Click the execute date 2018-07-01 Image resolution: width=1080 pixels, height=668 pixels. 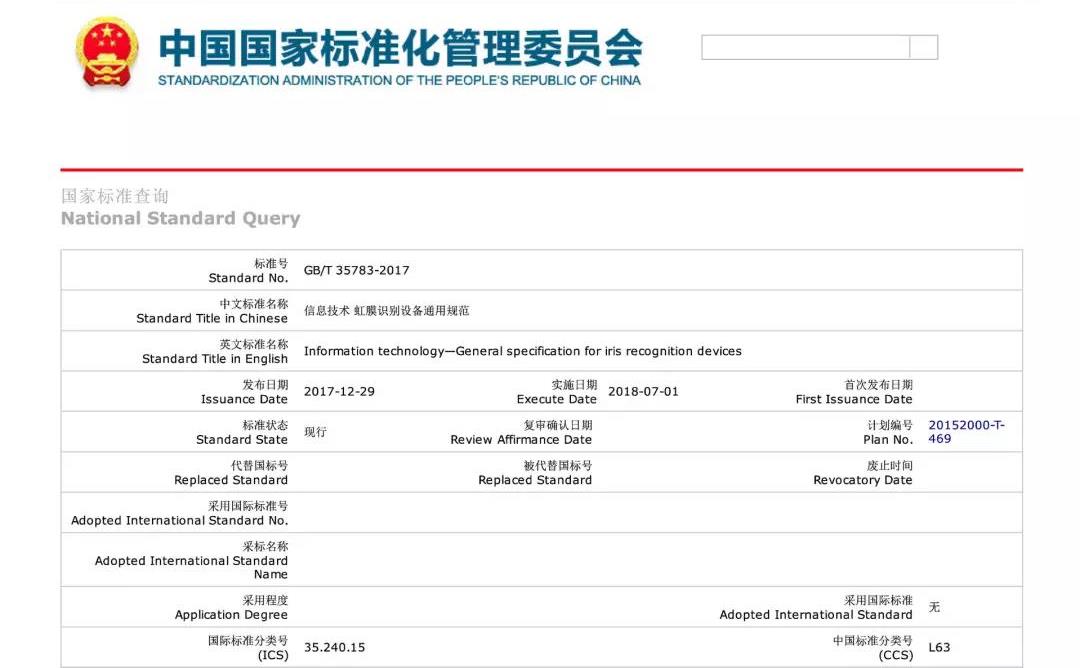click(643, 391)
